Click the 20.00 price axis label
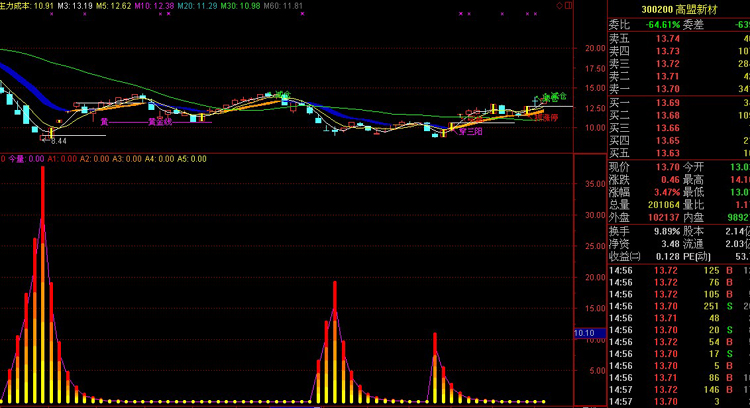Image resolution: width=750 pixels, height=408 pixels. (596, 48)
